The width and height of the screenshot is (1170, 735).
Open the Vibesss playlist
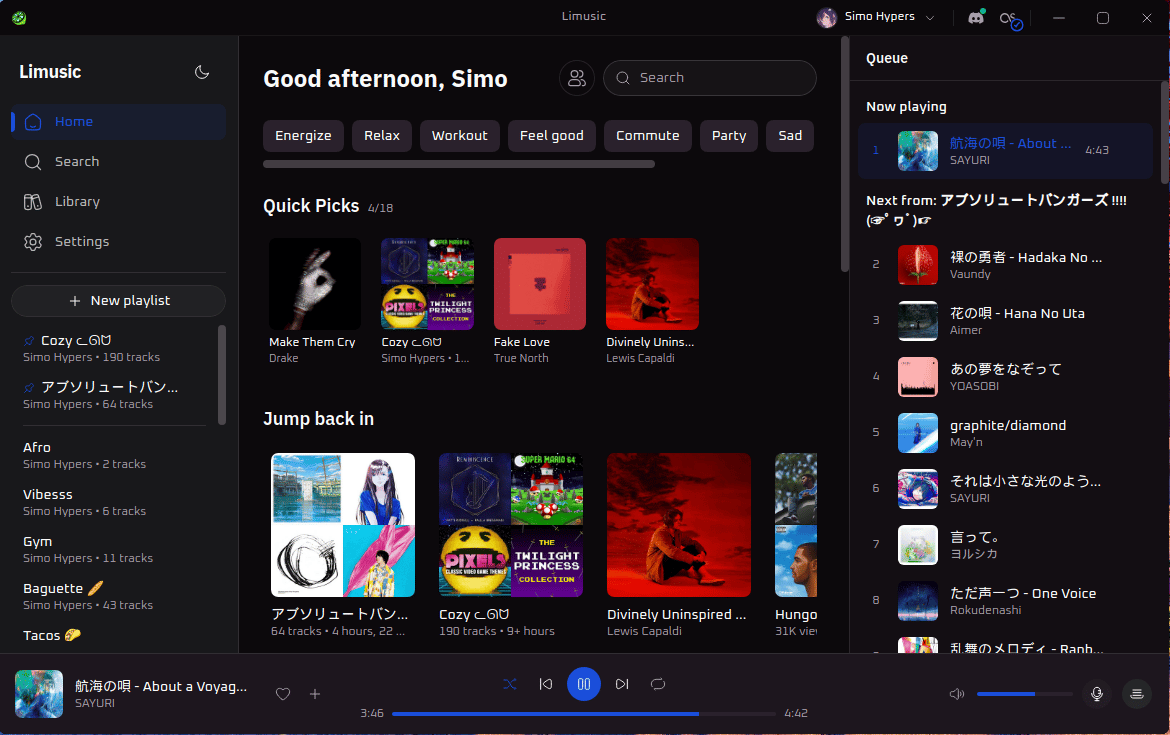112,502
